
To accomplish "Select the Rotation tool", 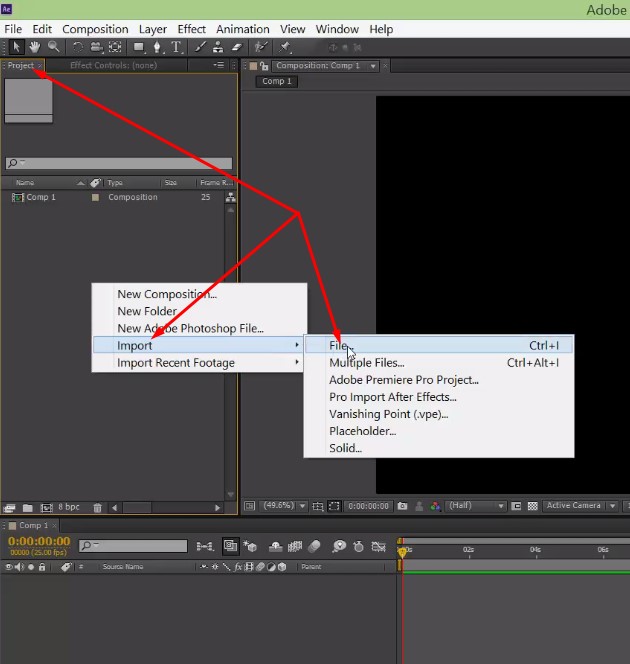I will tap(77, 47).
